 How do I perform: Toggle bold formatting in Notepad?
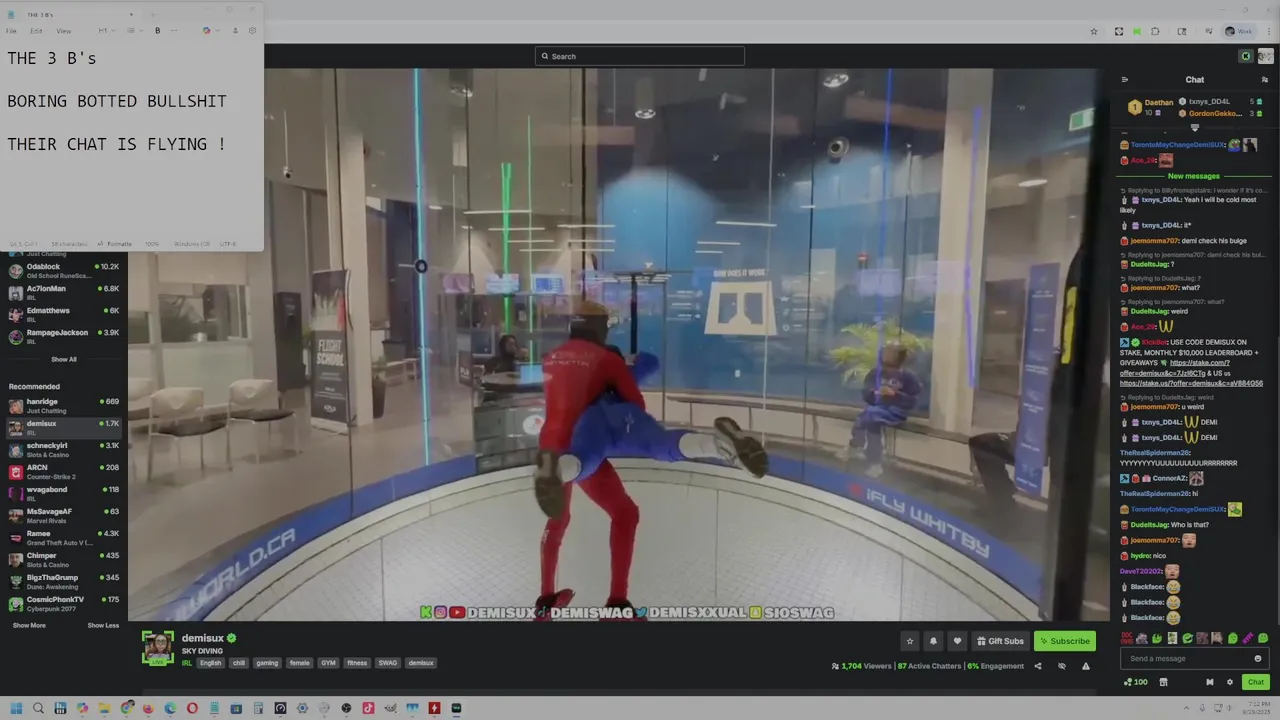coord(157,31)
